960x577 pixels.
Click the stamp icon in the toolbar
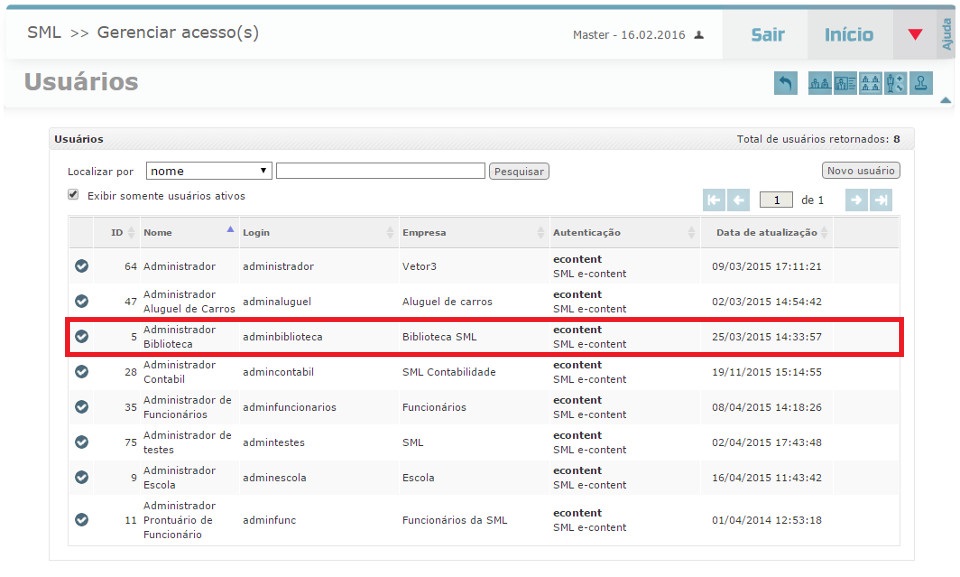pyautogui.click(x=922, y=84)
